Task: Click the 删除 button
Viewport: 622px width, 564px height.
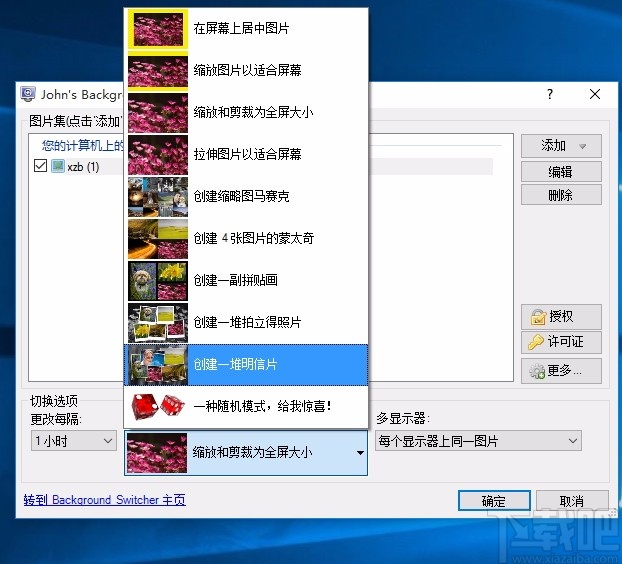Action: (561, 195)
